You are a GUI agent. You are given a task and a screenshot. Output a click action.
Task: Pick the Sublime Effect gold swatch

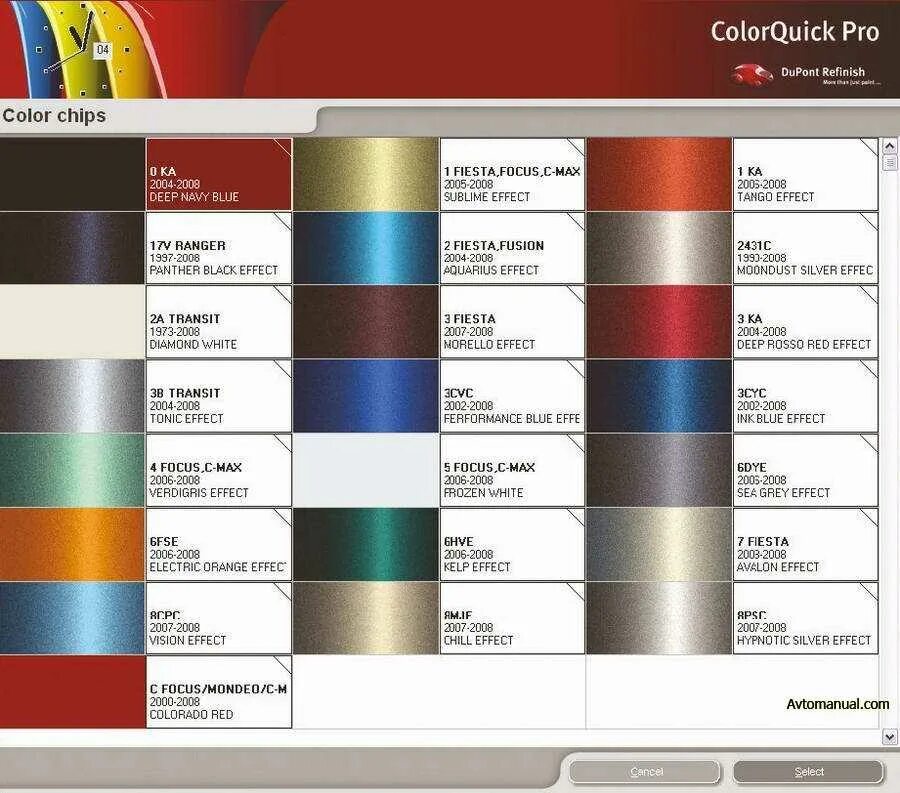(x=366, y=174)
